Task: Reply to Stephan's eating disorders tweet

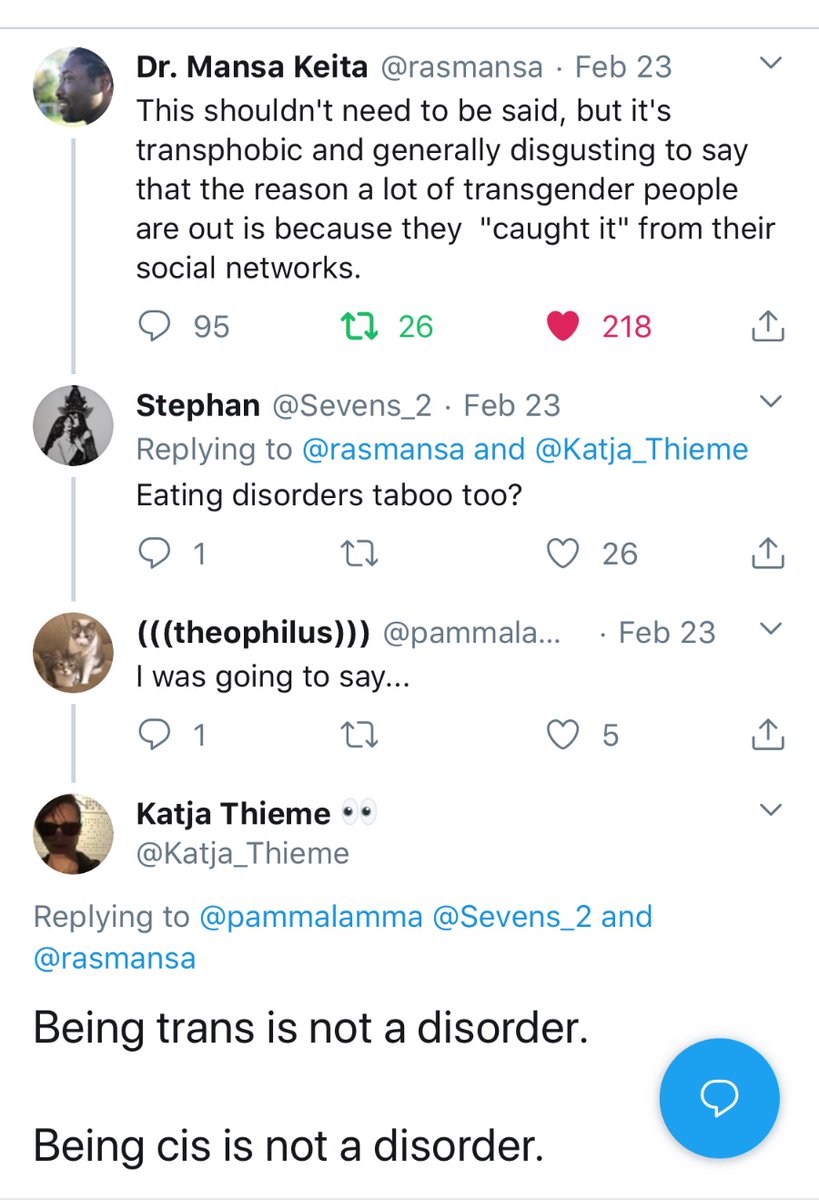Action: [x=156, y=553]
